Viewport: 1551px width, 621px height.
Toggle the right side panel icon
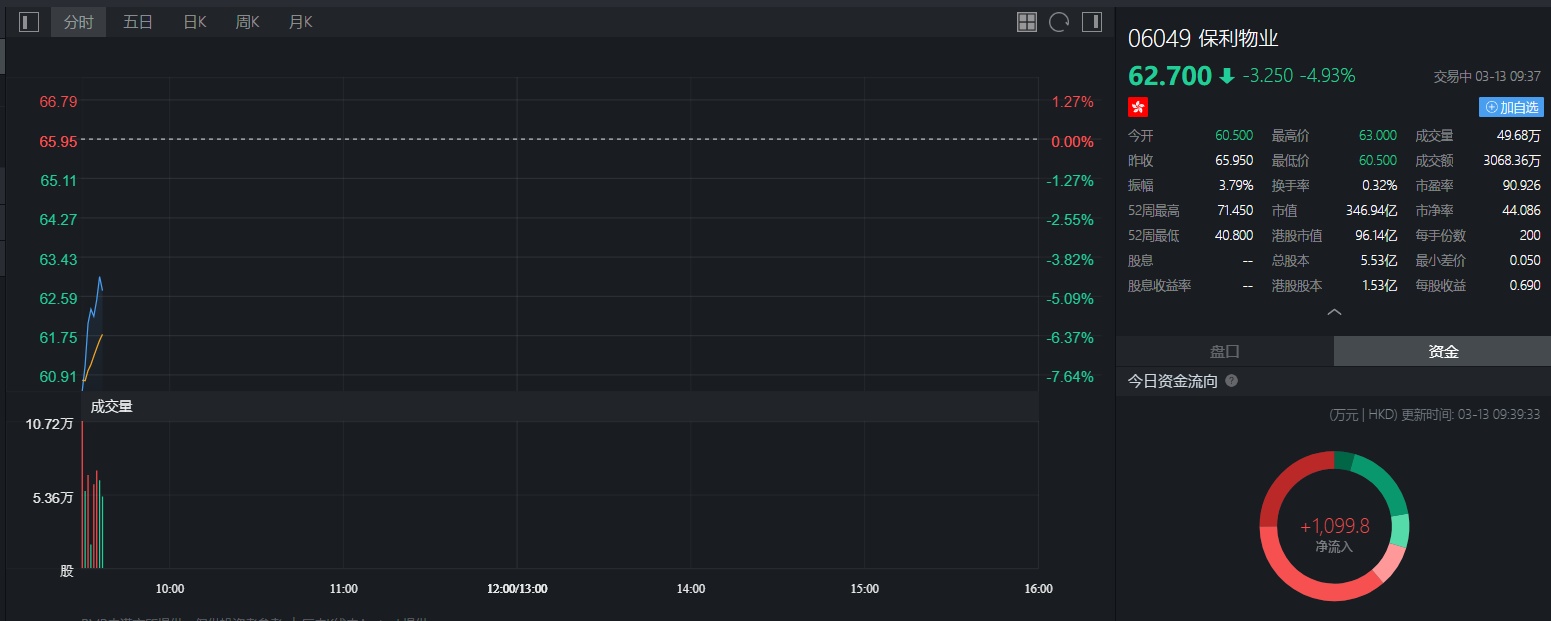click(x=1091, y=21)
